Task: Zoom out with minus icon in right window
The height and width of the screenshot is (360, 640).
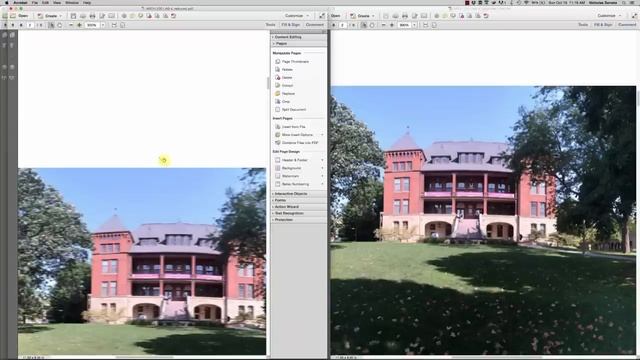Action: click(384, 25)
